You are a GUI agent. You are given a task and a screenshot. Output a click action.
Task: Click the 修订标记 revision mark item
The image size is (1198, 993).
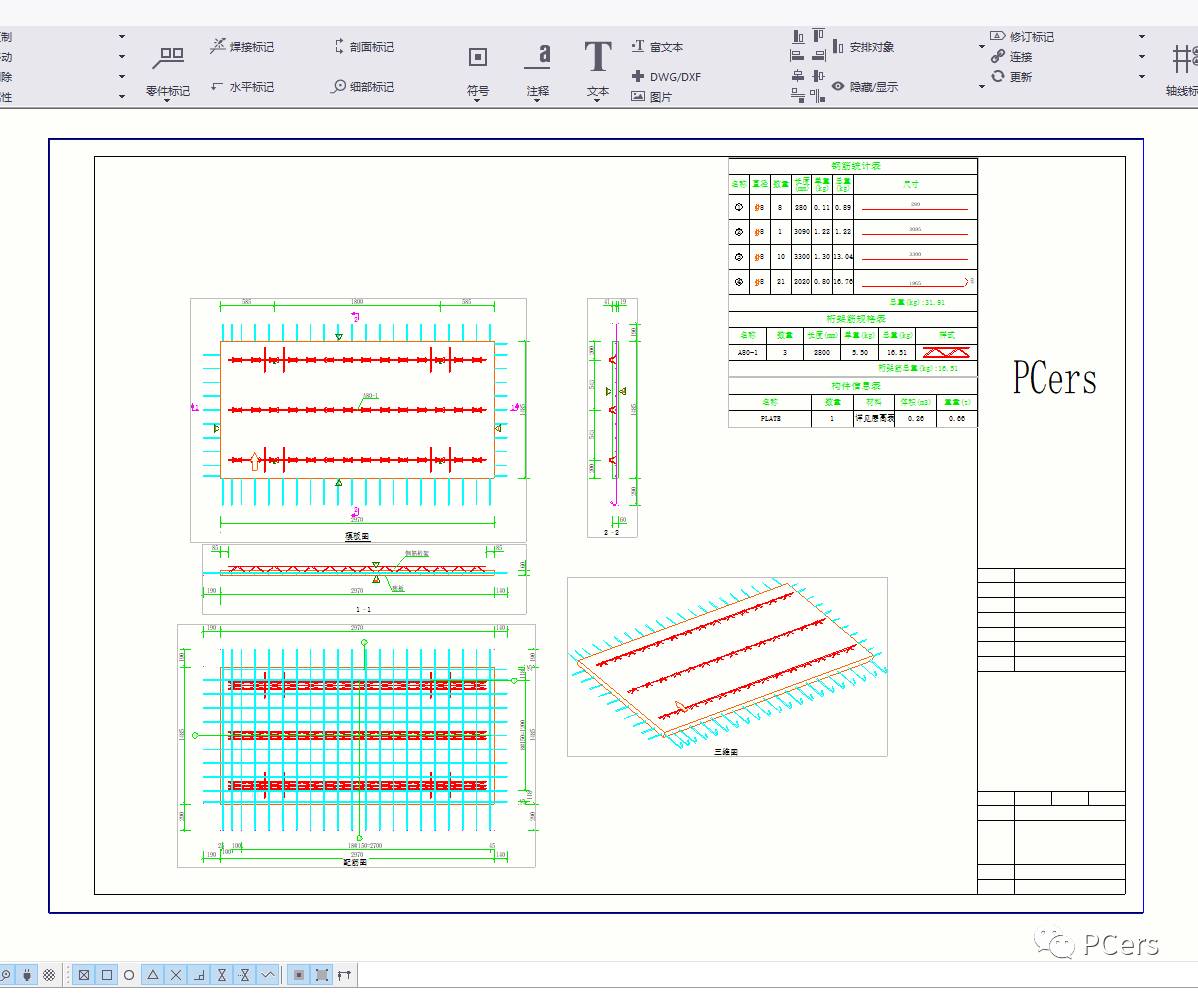click(x=1022, y=37)
